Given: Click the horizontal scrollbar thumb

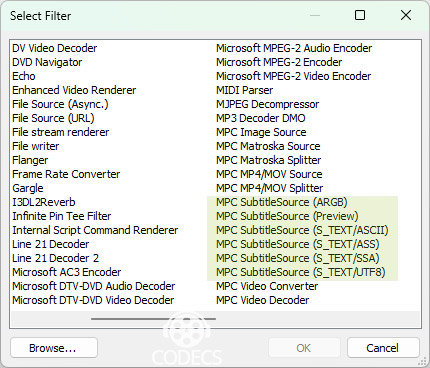Looking at the screenshot, I should pyautogui.click(x=153, y=319).
